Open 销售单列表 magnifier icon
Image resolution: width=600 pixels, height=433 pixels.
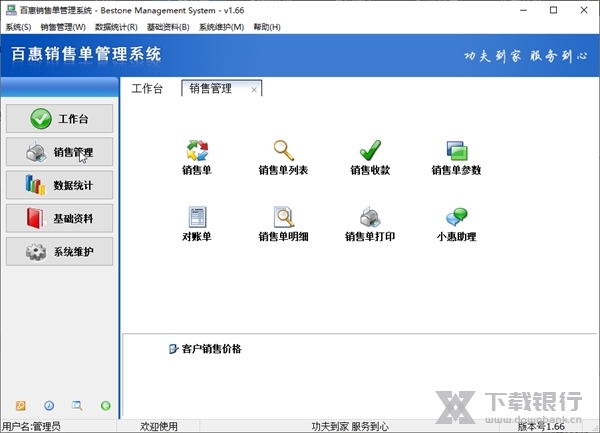(x=284, y=150)
